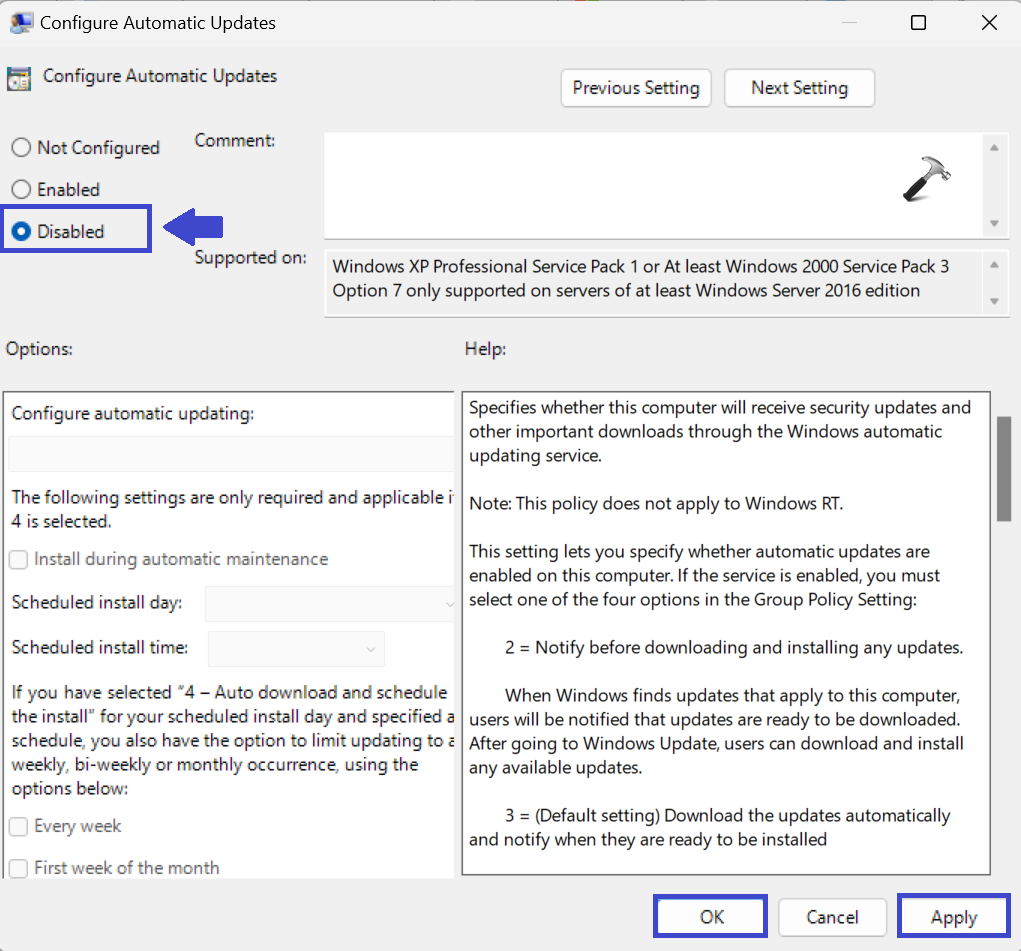Click the Cancel button
The image size is (1021, 951).
coord(832,917)
